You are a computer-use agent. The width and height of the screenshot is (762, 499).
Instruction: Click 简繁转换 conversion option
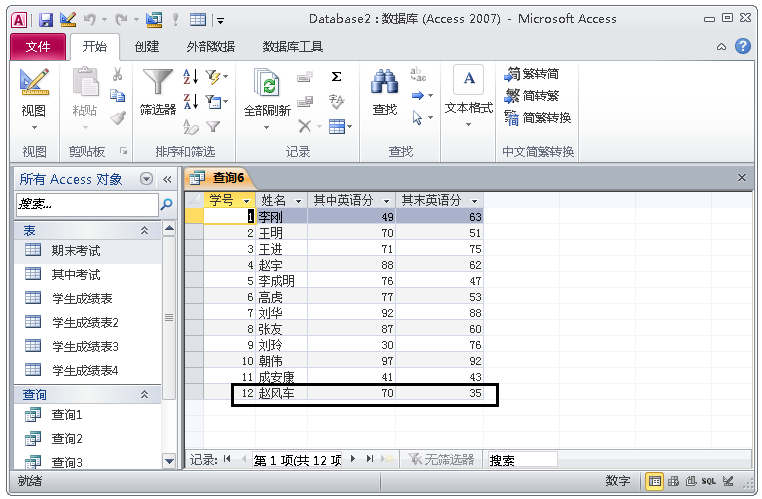[537, 118]
